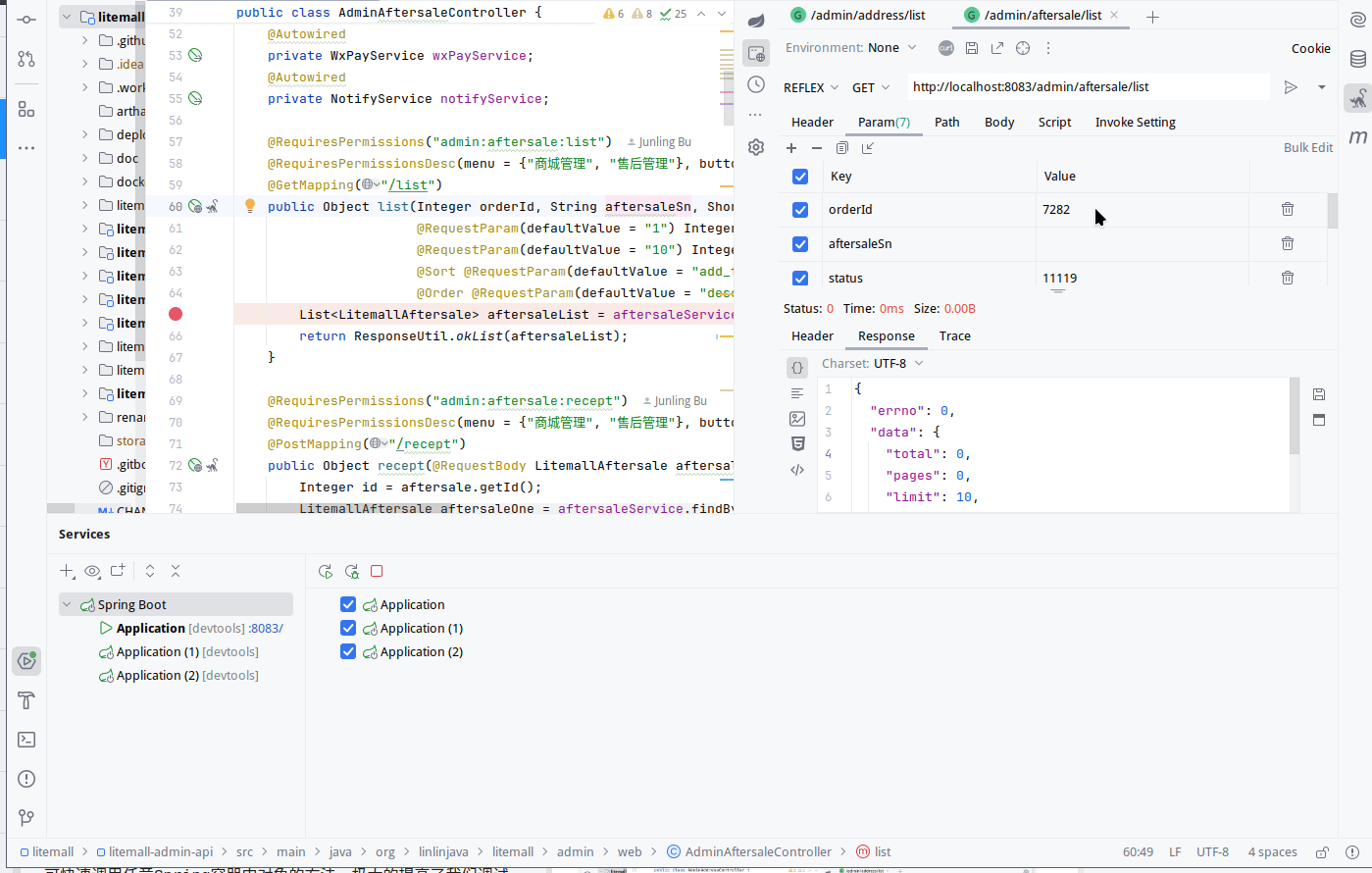The image size is (1372, 873).
Task: Open Build hammer tool window icon
Action: click(26, 700)
